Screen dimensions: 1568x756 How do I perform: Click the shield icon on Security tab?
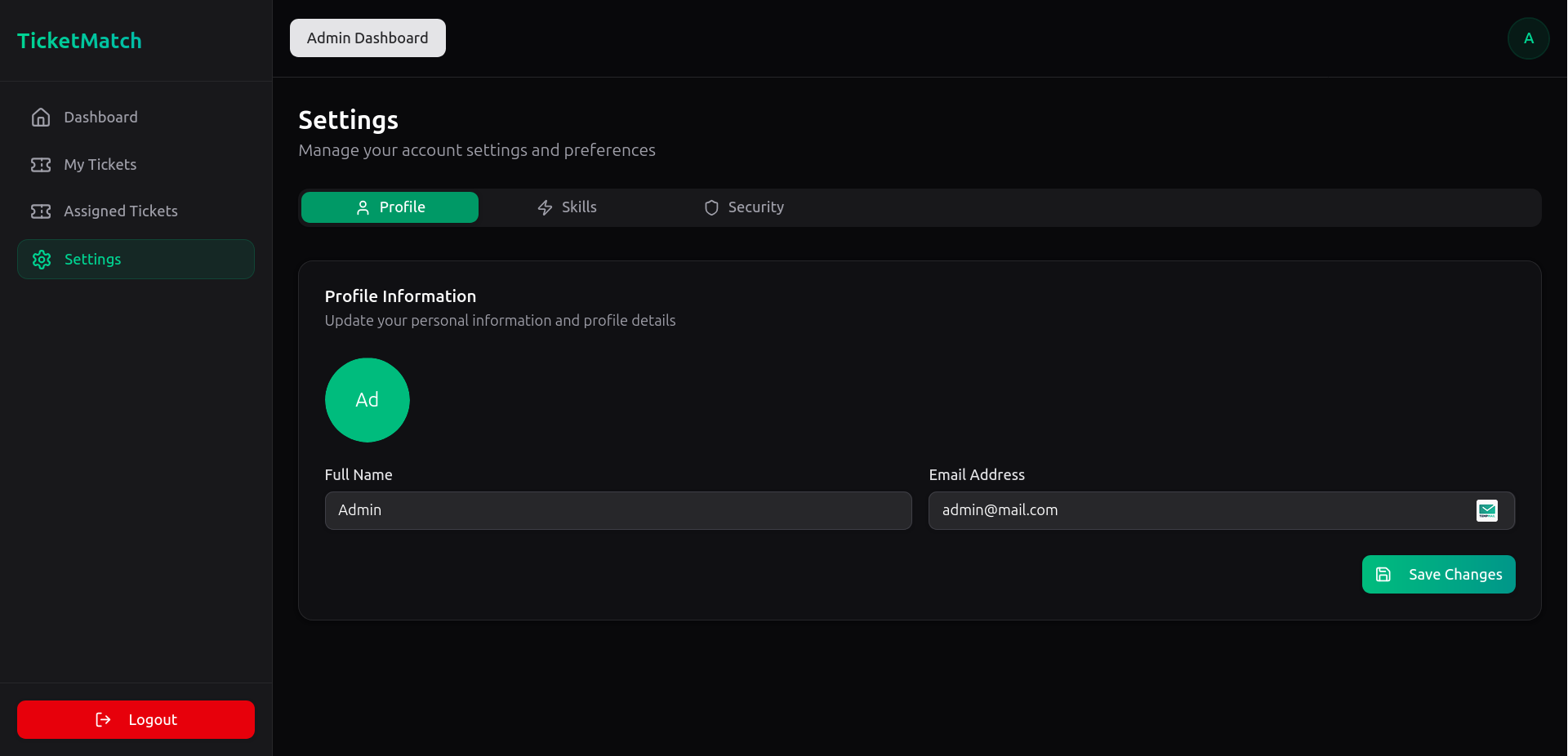(711, 207)
